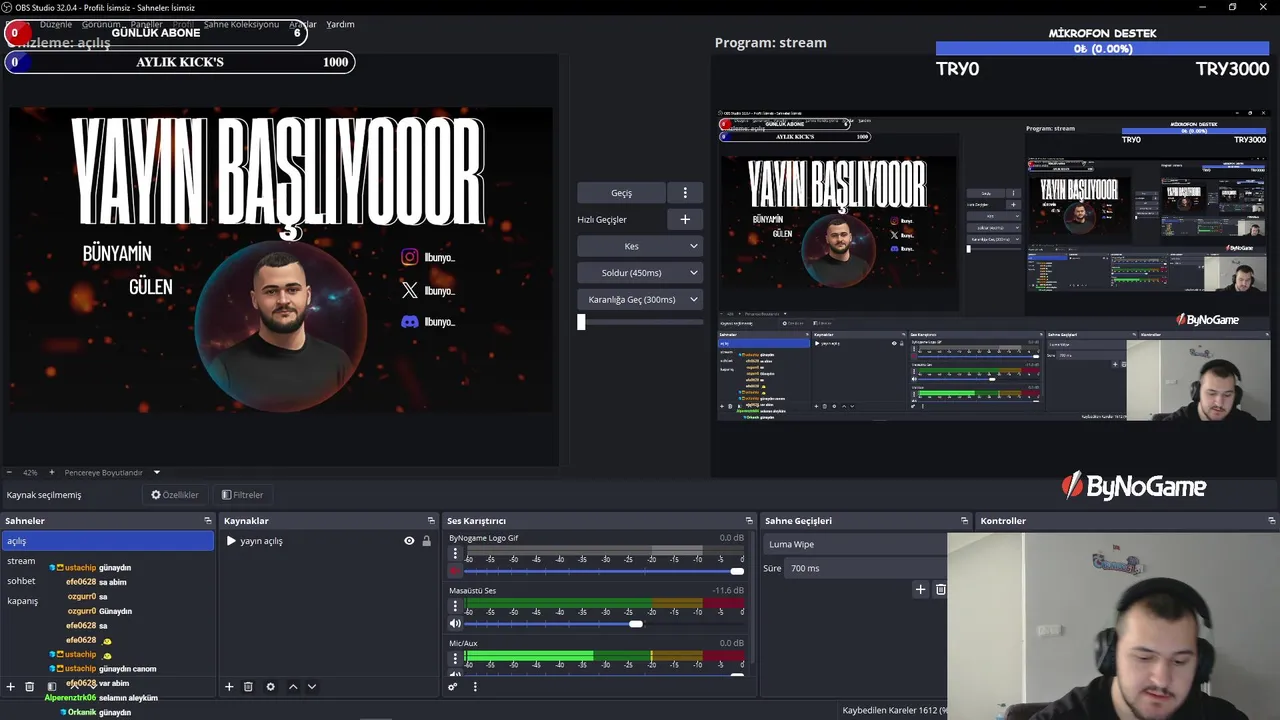This screenshot has height=720, width=1280.
Task: Open scene filters icon in Sahneler toolbar
Action: click(52, 687)
